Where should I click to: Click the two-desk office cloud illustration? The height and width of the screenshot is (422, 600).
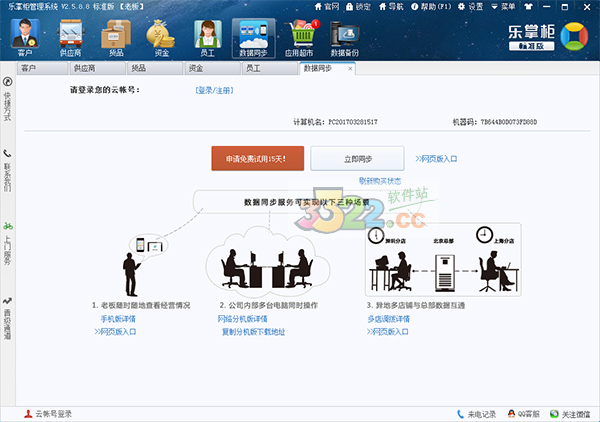(267, 262)
